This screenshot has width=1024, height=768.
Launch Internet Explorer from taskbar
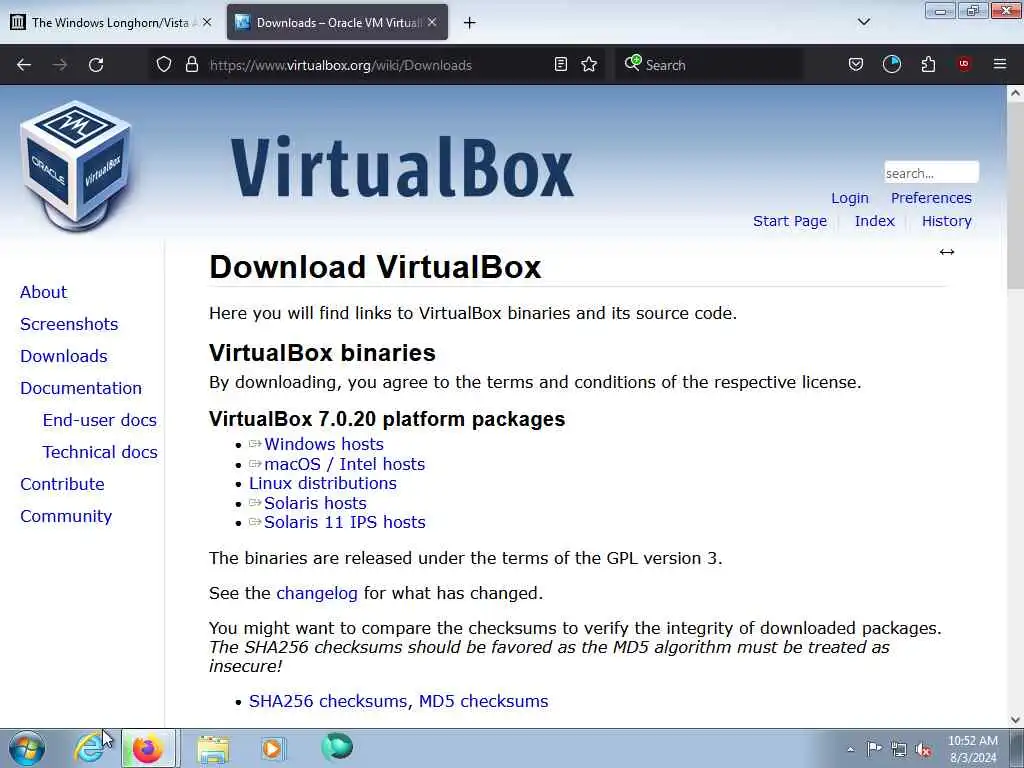click(x=89, y=748)
